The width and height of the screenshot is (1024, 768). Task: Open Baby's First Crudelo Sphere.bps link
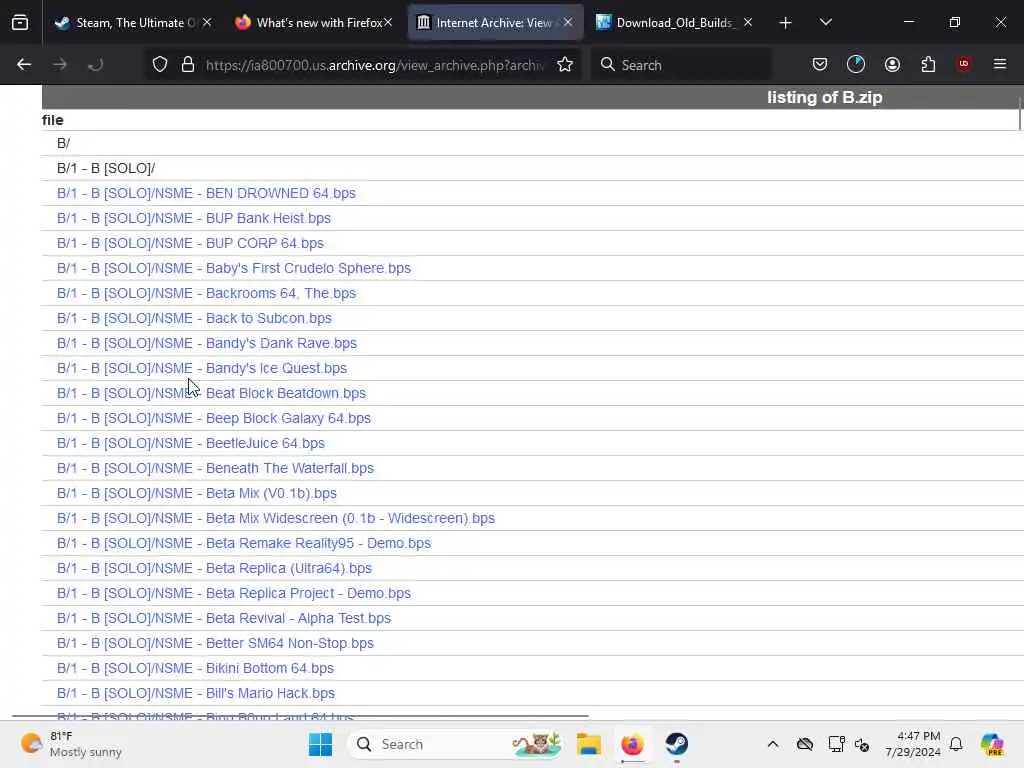coord(234,268)
